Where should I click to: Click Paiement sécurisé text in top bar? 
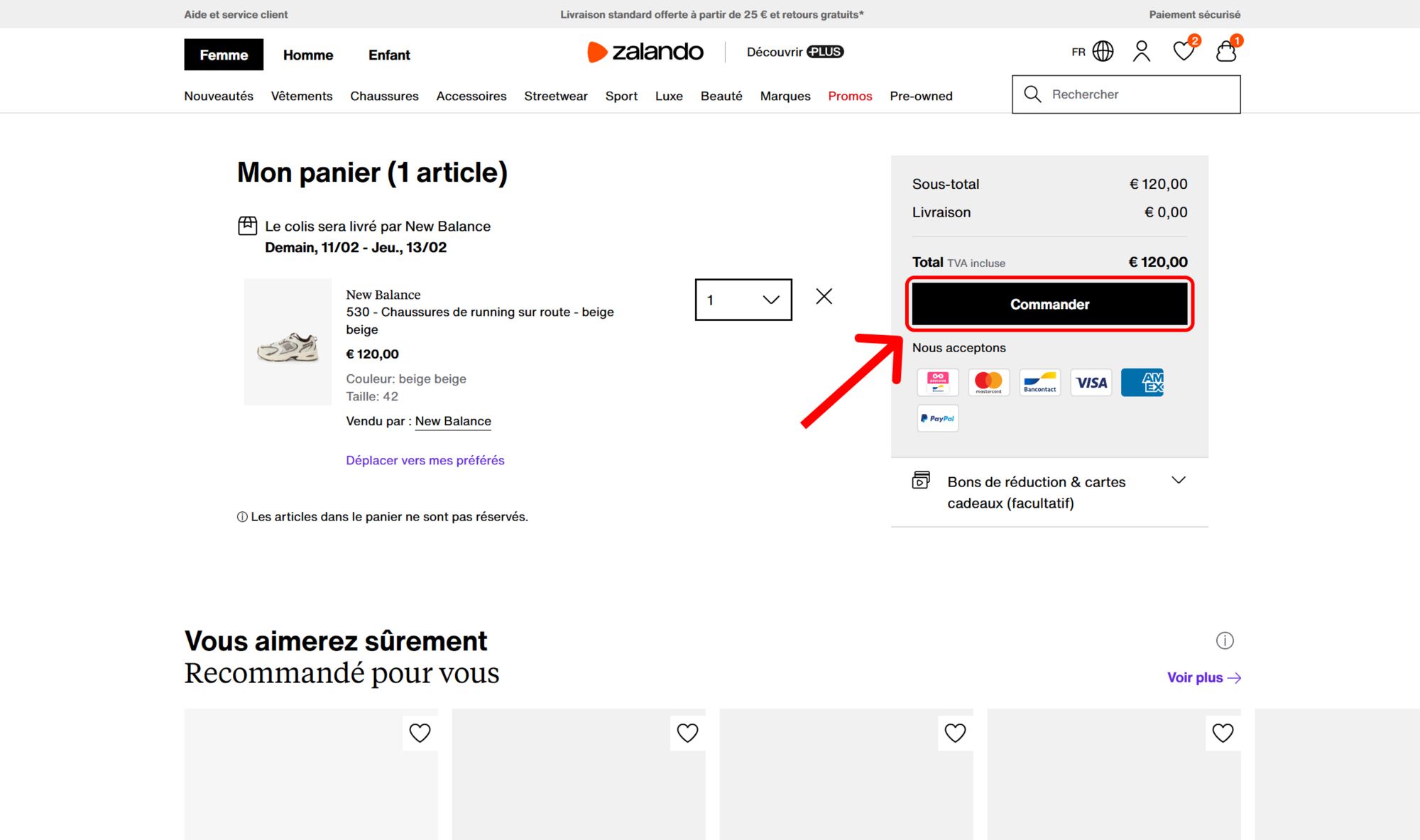[x=1195, y=14]
